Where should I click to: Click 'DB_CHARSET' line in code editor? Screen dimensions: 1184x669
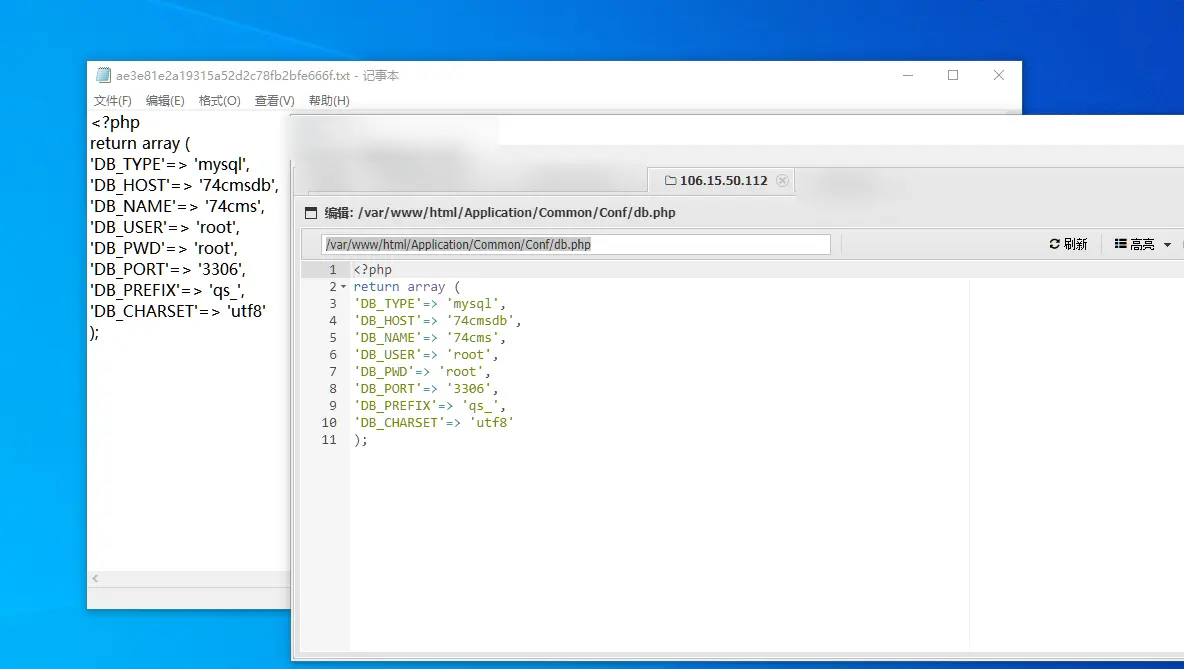click(433, 423)
